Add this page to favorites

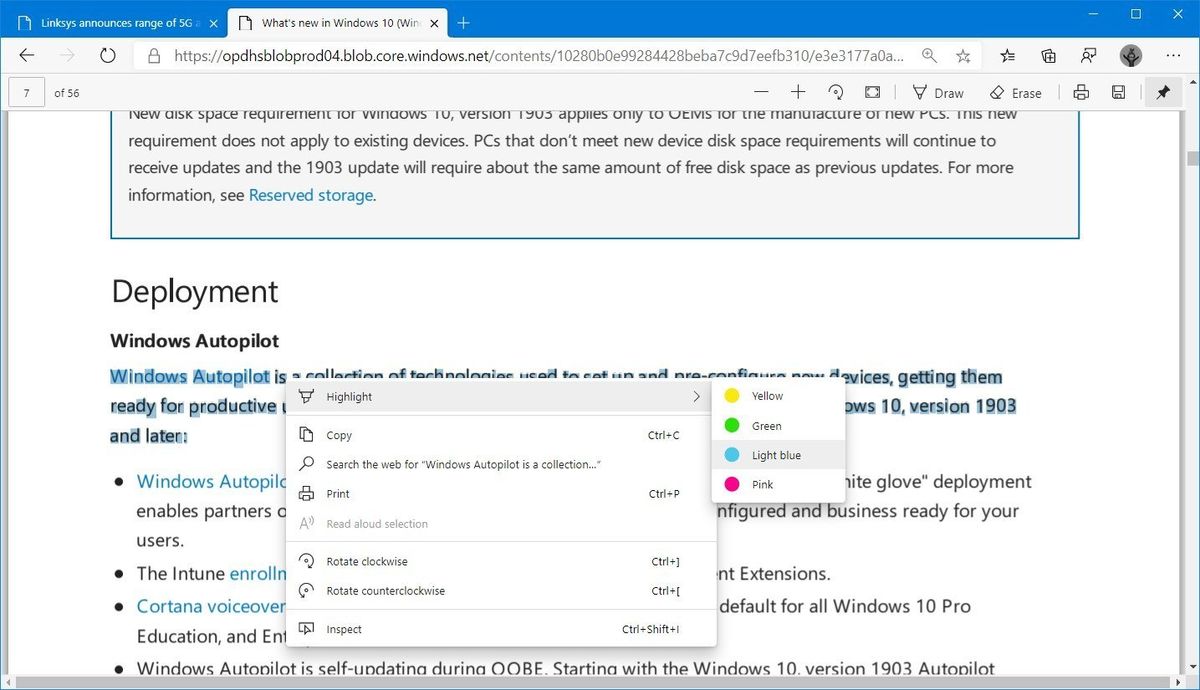tap(963, 56)
